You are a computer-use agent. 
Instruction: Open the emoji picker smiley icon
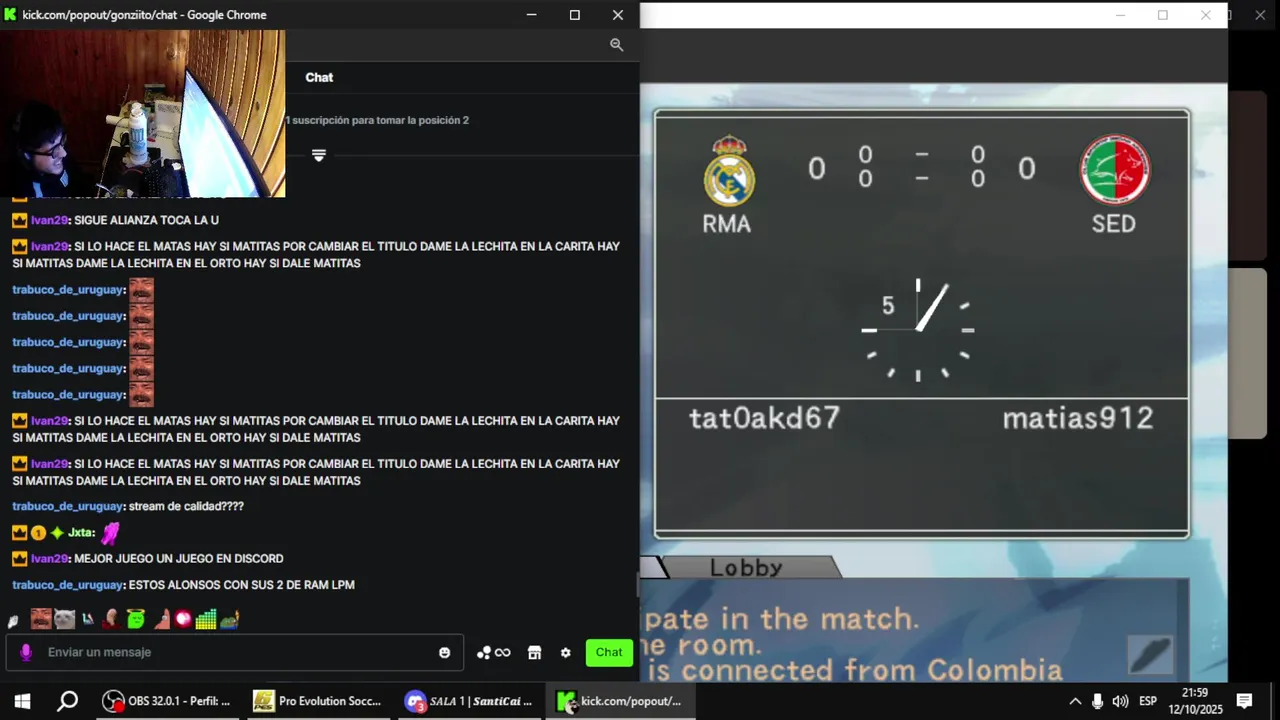(444, 652)
